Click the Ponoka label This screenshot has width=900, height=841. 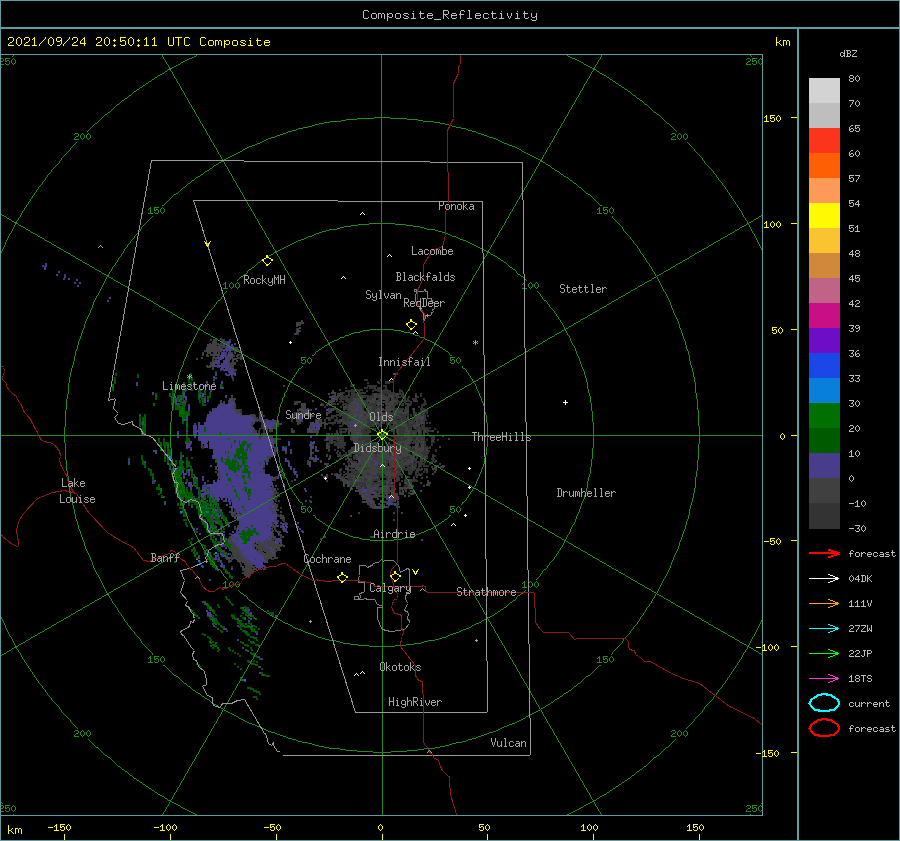pos(456,206)
